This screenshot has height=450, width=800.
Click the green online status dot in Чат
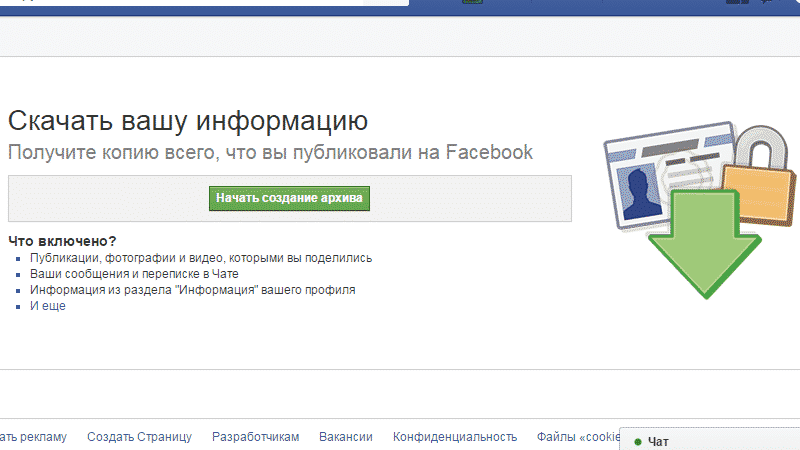click(x=637, y=442)
